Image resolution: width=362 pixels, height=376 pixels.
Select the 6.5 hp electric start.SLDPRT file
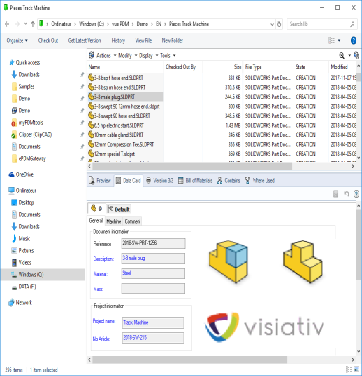coord(116,125)
